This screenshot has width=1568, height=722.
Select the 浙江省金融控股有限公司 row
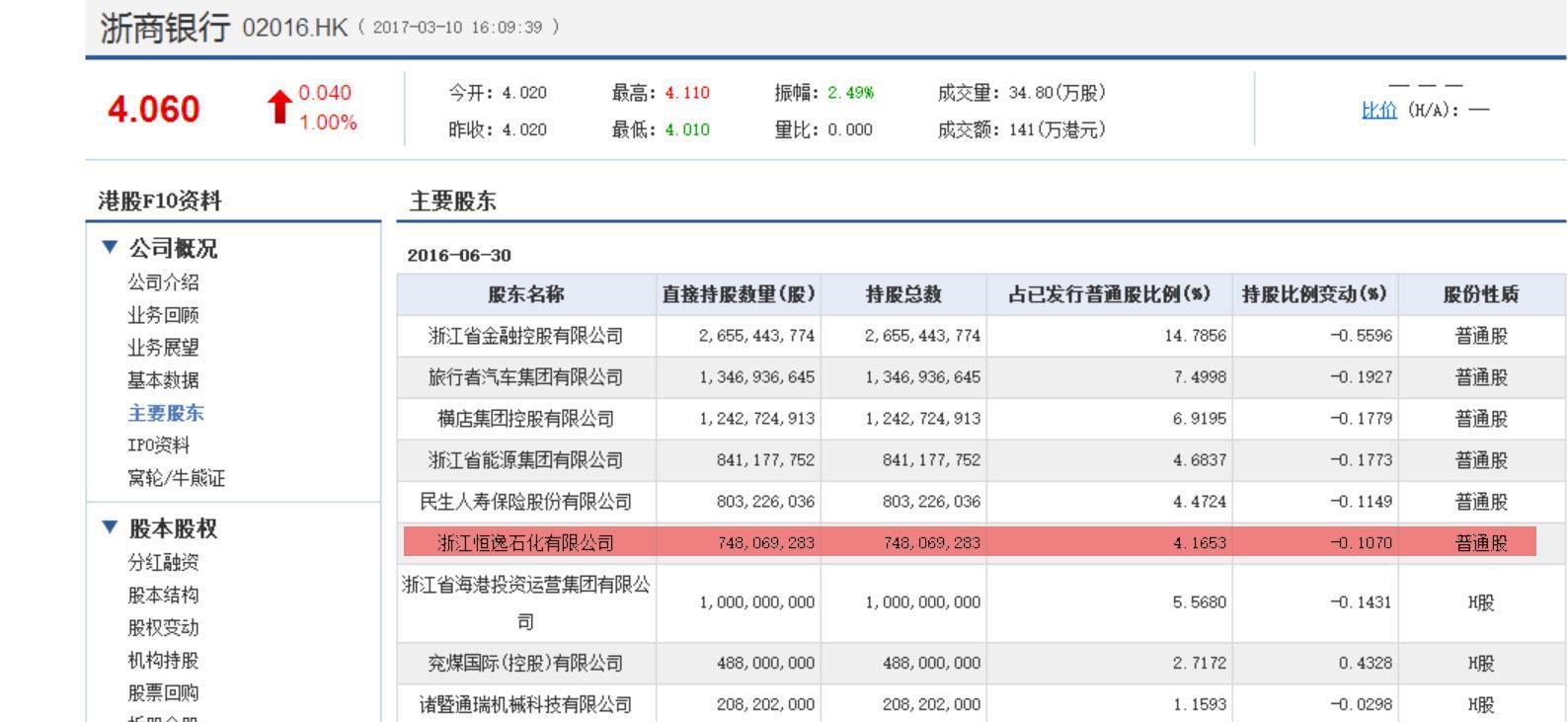coord(981,336)
